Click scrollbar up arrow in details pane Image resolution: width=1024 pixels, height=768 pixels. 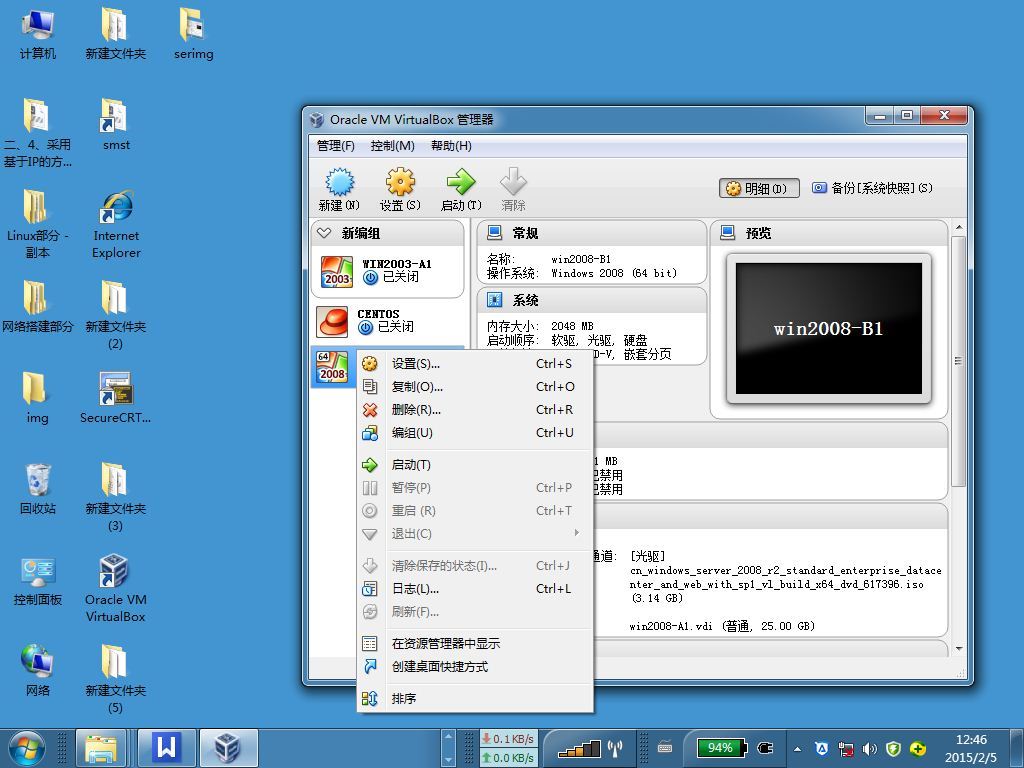click(959, 227)
